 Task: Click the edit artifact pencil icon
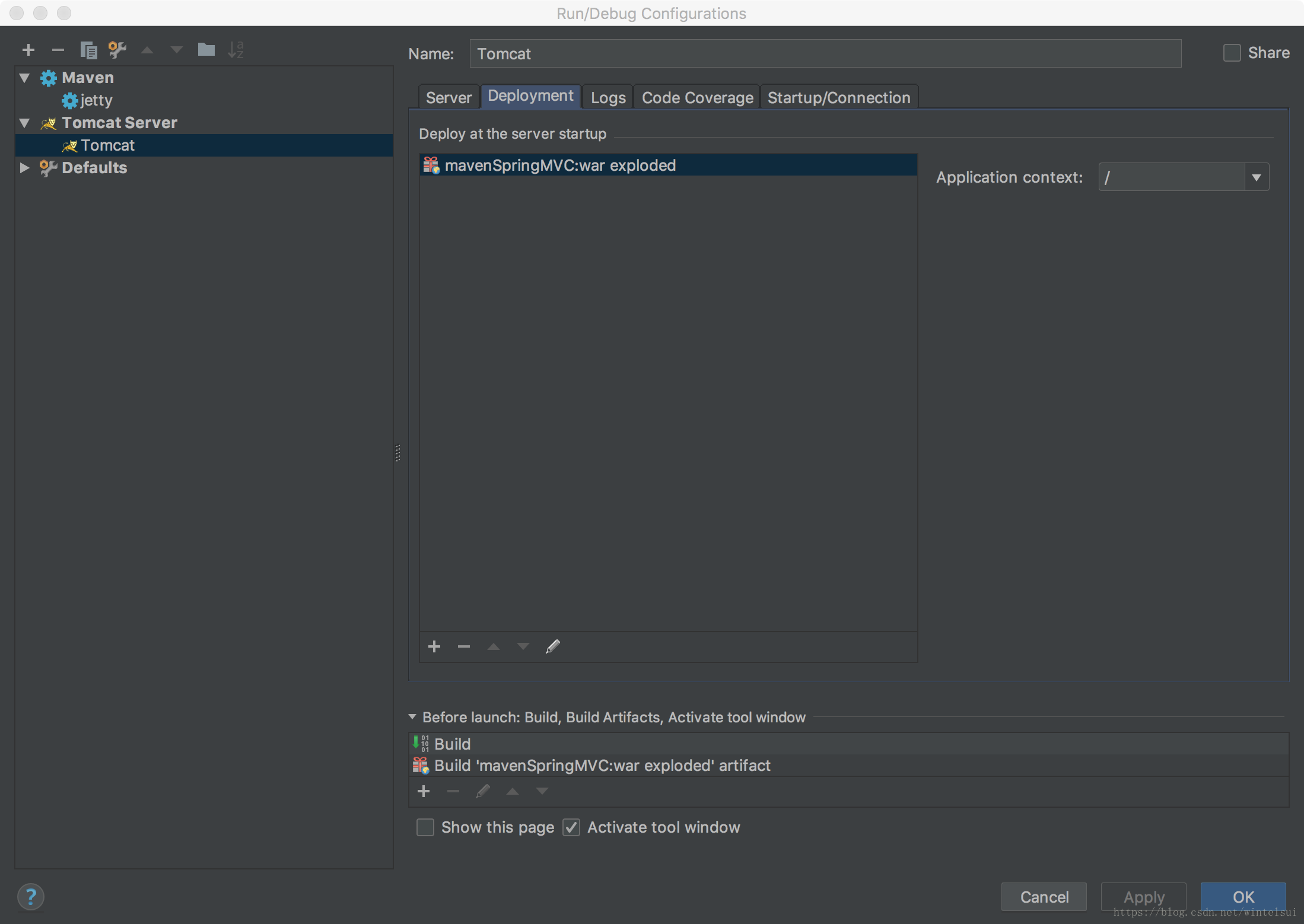552,646
